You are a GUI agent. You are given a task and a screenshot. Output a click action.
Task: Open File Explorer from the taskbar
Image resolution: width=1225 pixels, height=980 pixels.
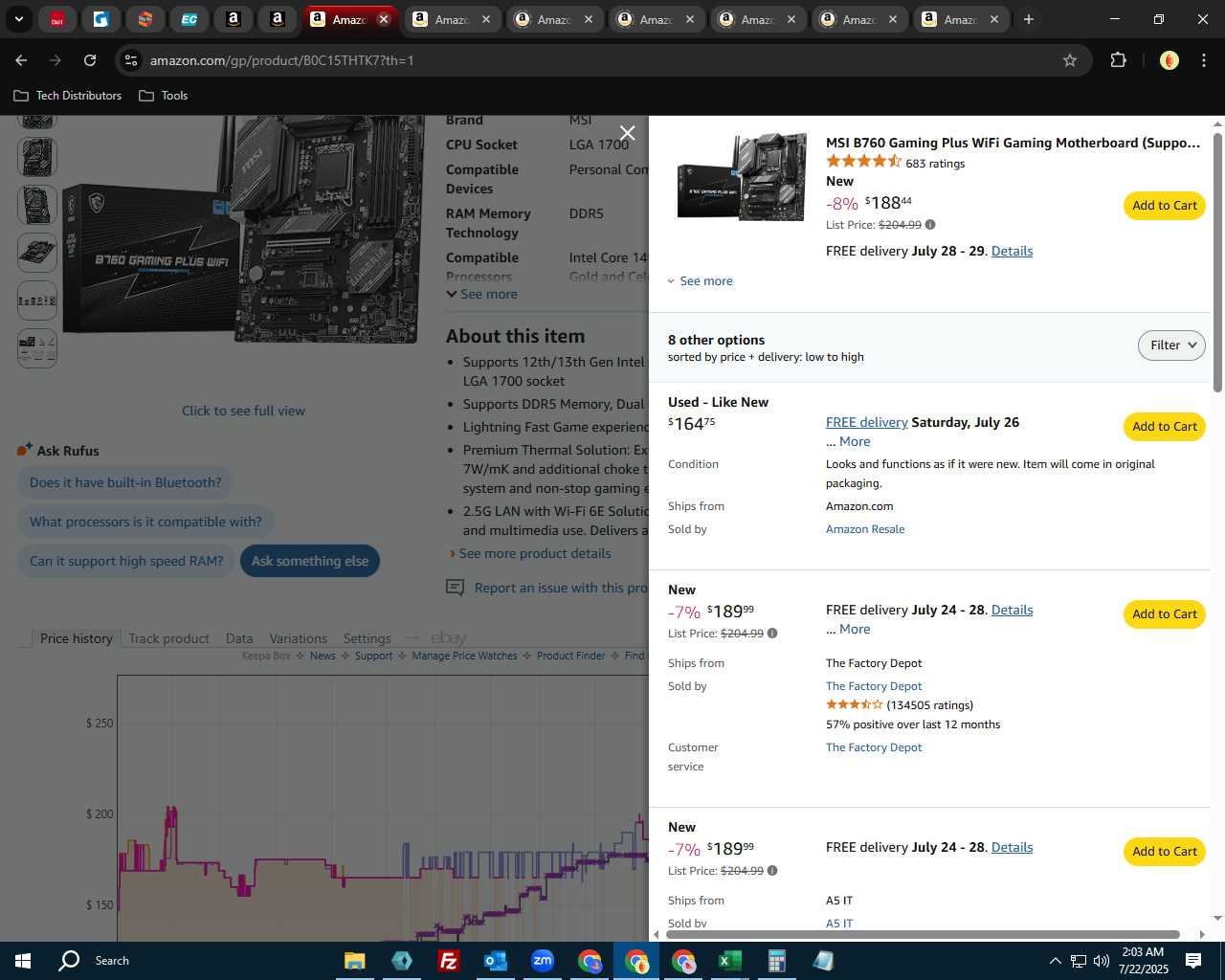(x=355, y=961)
